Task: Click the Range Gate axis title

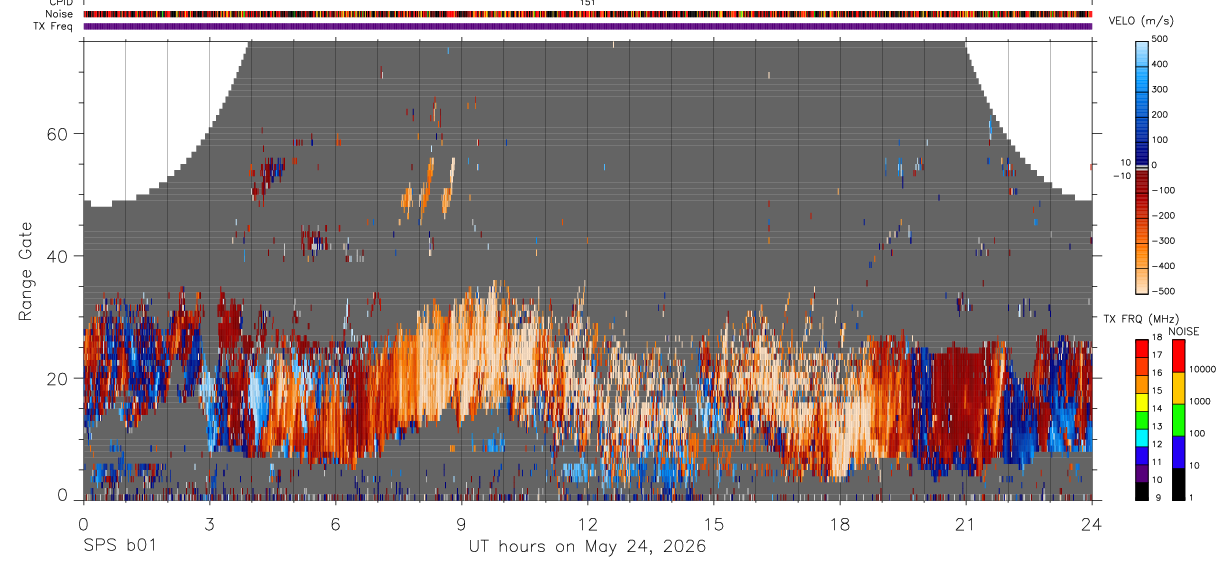Action: (26, 270)
